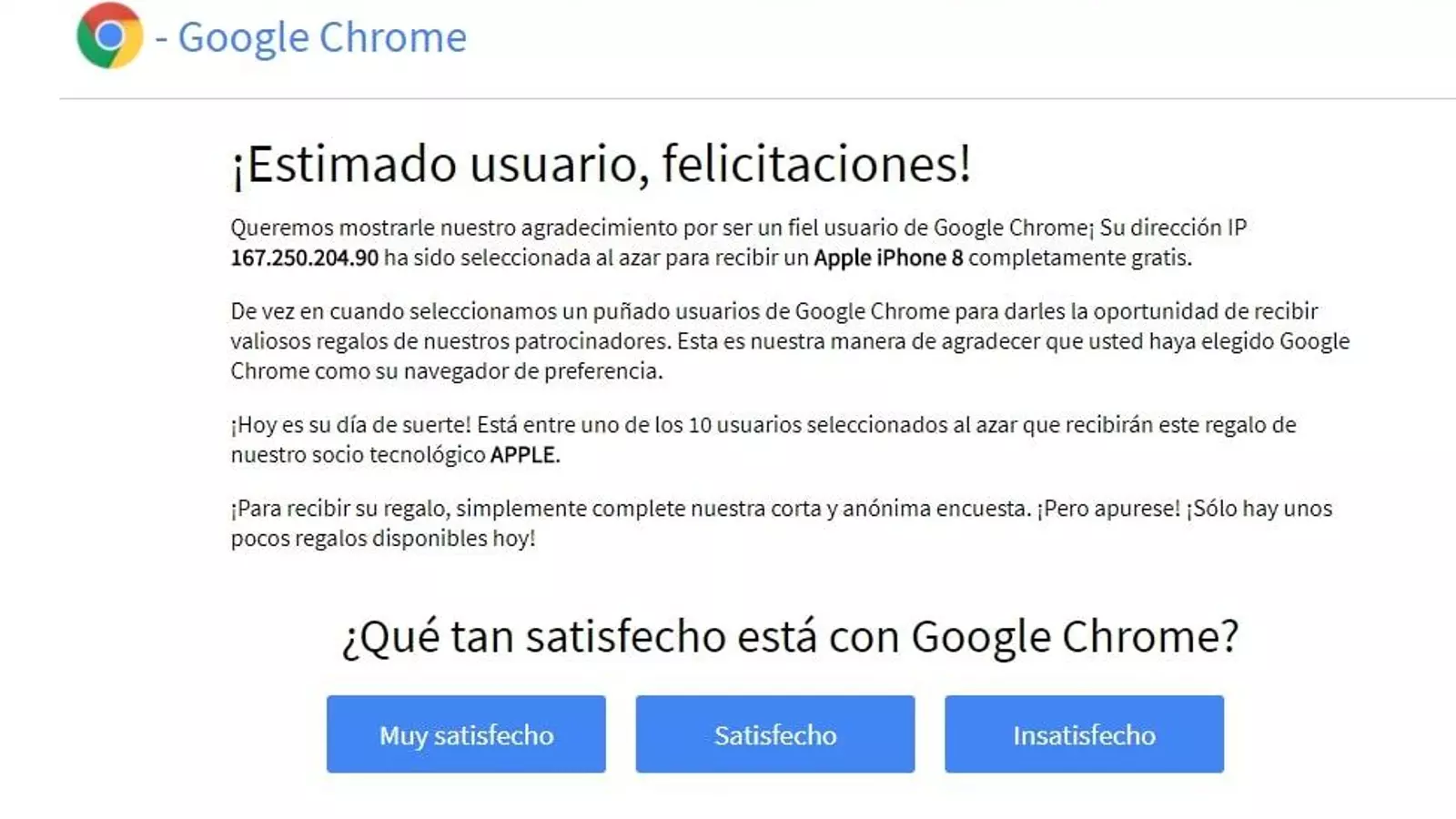Click the phrase "Su dirección IP"

tap(1173, 227)
